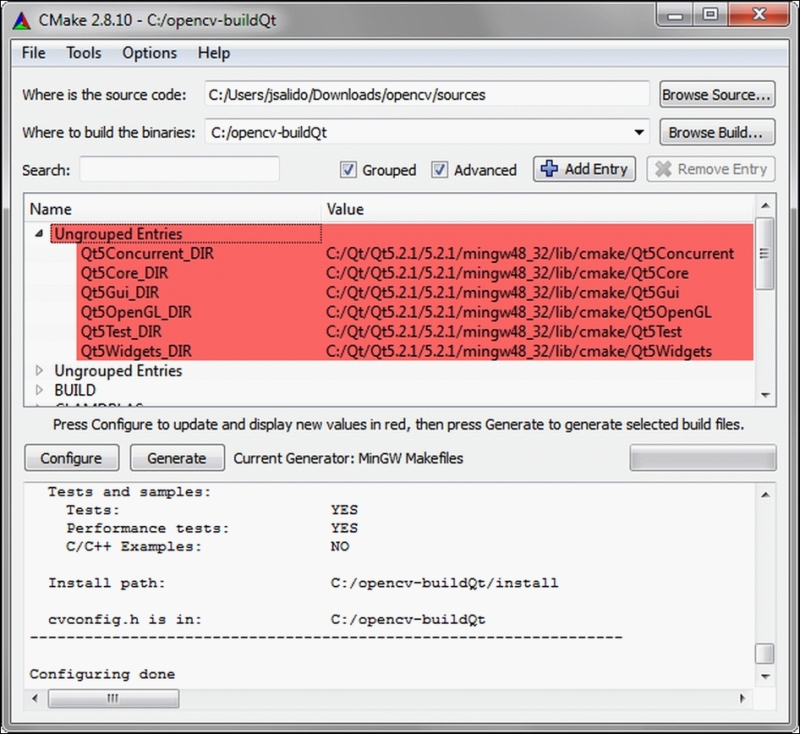Click the source code path field
This screenshot has height=734, width=800.
pyautogui.click(x=427, y=94)
